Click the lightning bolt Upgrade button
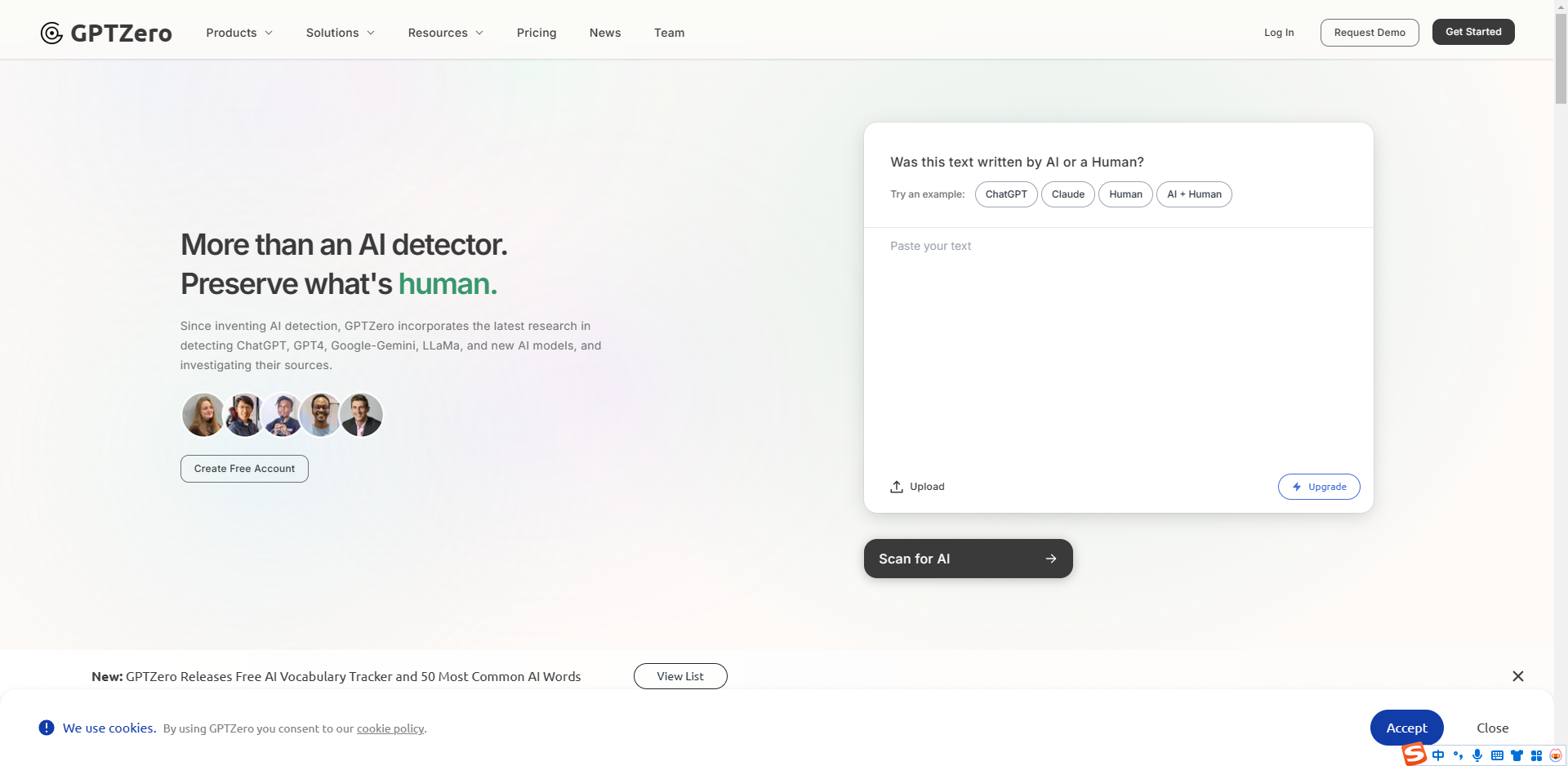 [1318, 487]
